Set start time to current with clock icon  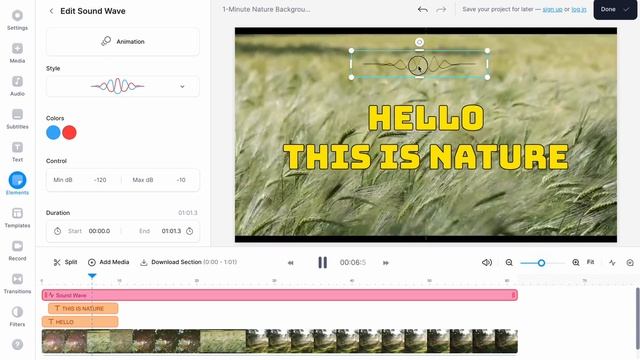click(58, 231)
